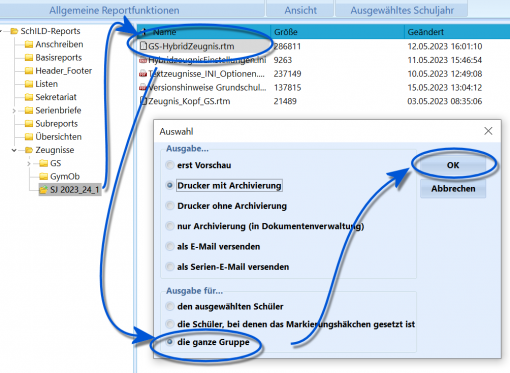Select the 'erst Vorschau' radio option

170,165
